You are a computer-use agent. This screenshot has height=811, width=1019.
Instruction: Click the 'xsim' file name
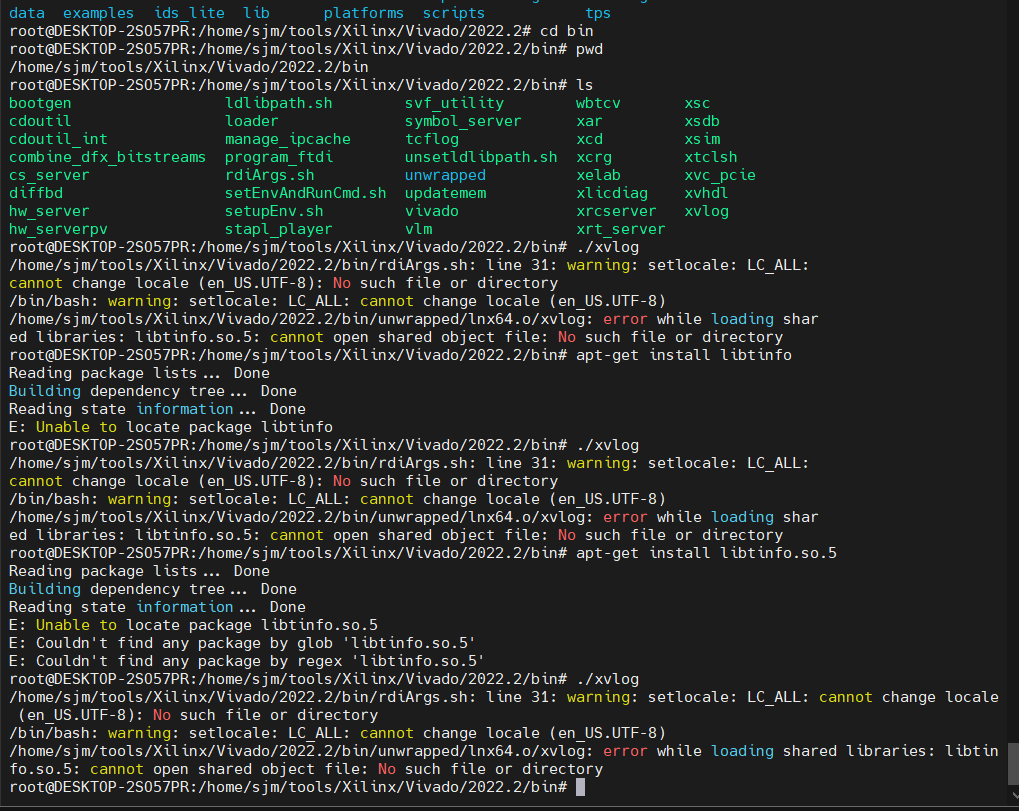tap(702, 139)
